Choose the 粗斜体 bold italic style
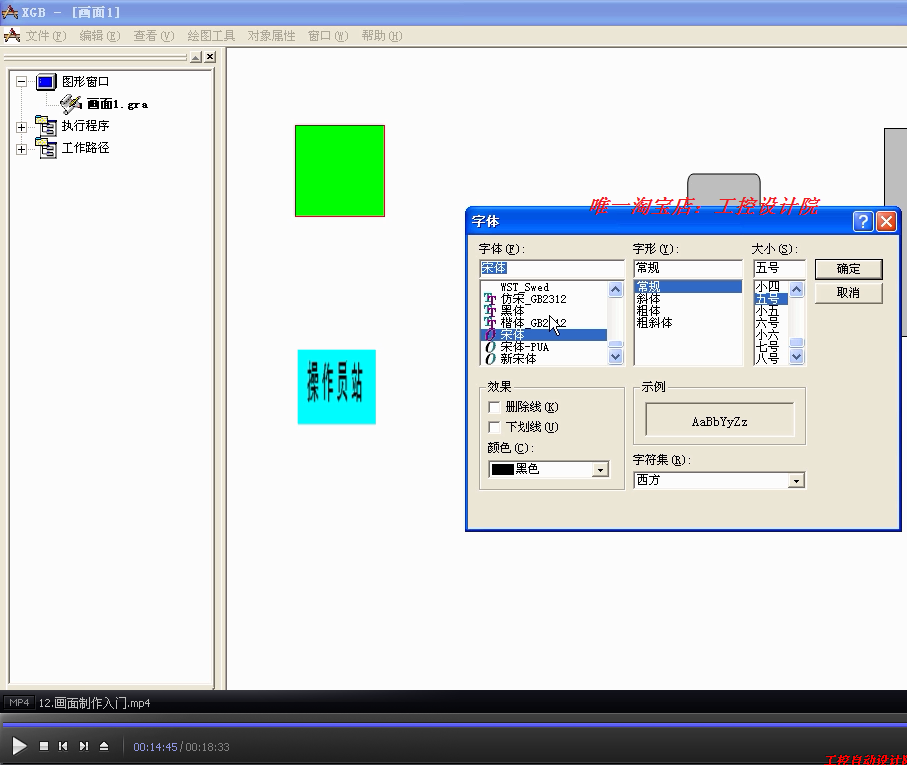907x765 pixels. coord(654,323)
